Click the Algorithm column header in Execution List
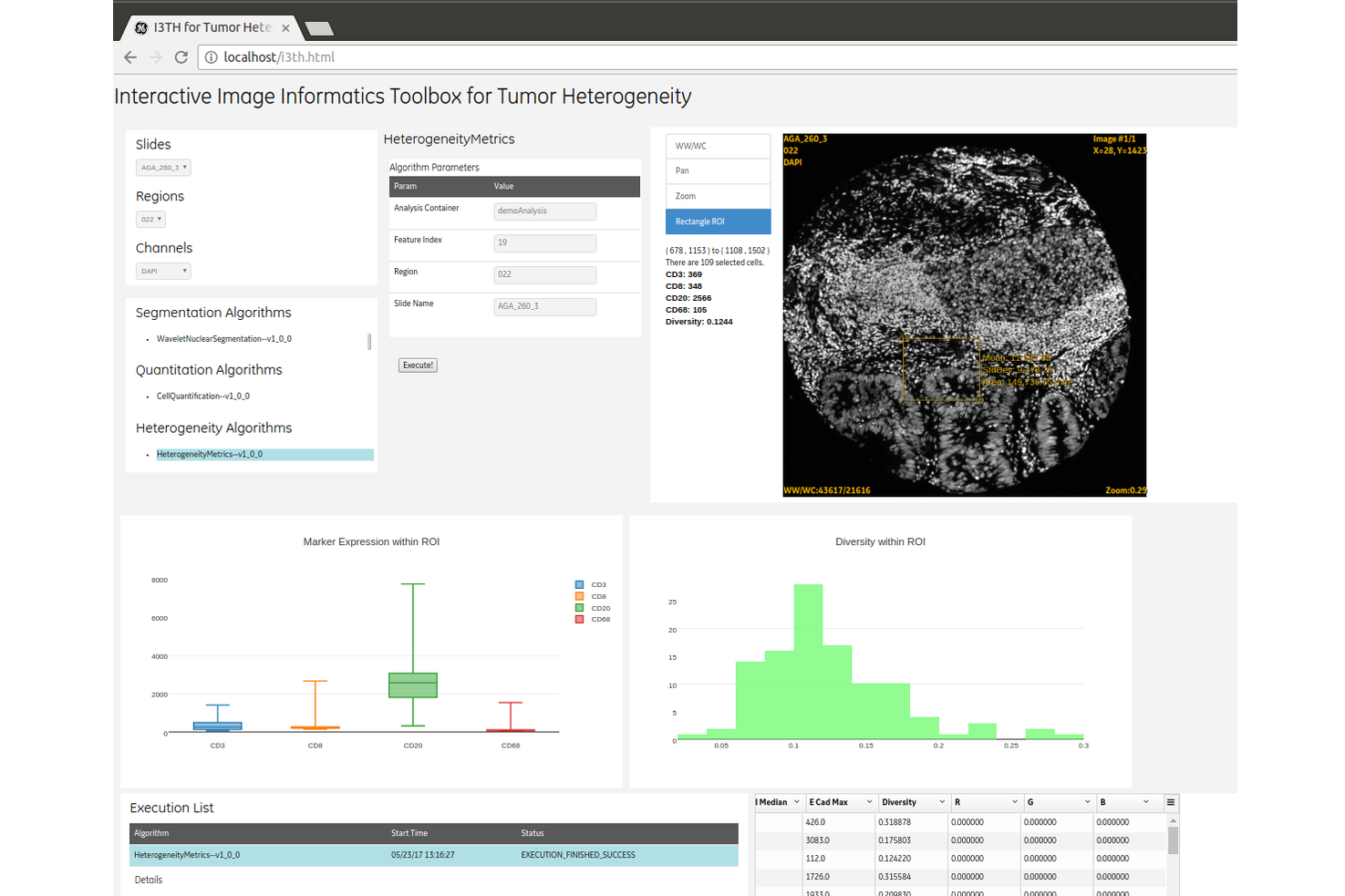Viewport: 1345px width, 896px height. 151,834
